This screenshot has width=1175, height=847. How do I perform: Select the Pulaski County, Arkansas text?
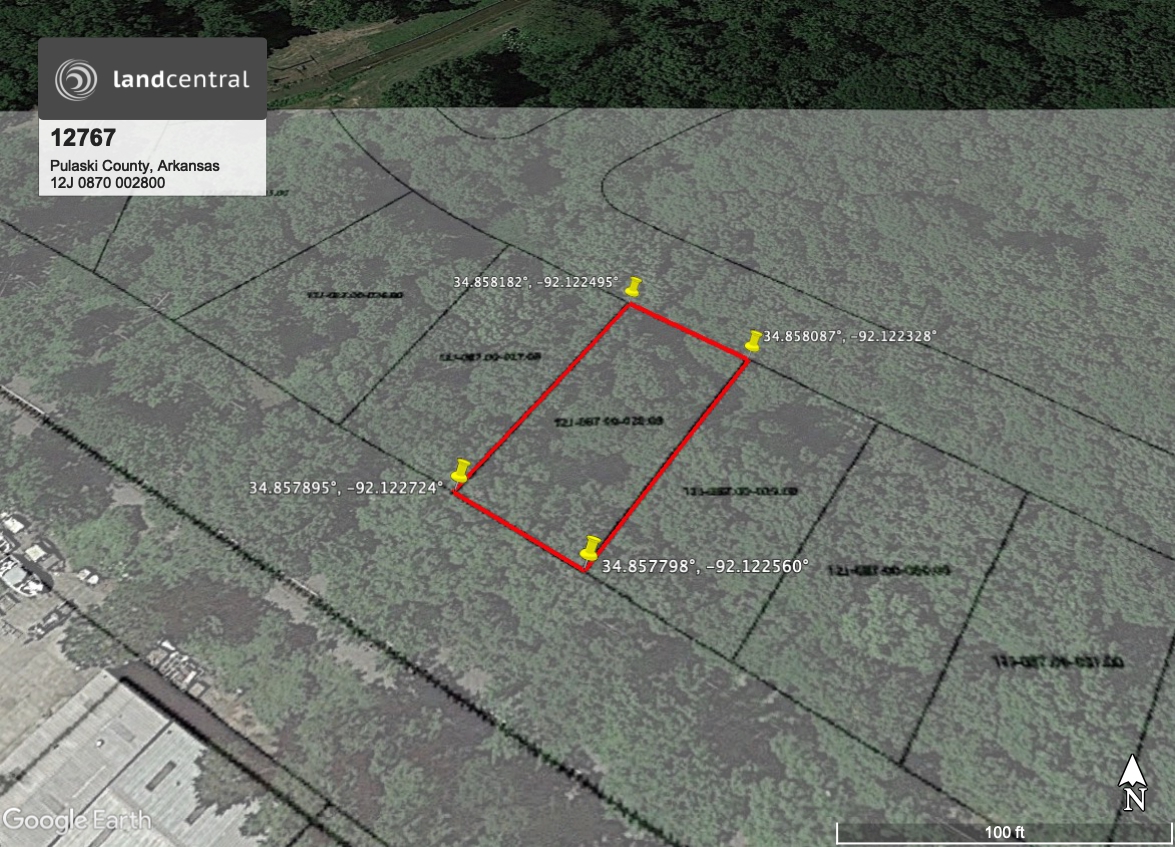click(135, 166)
